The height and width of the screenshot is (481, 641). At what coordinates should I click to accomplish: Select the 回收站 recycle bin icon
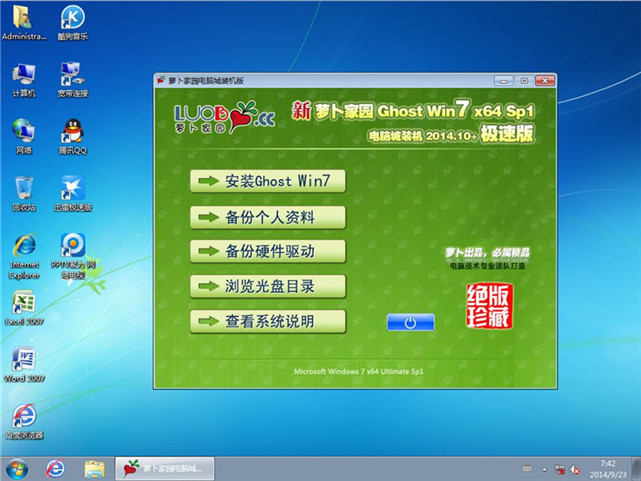point(24,194)
